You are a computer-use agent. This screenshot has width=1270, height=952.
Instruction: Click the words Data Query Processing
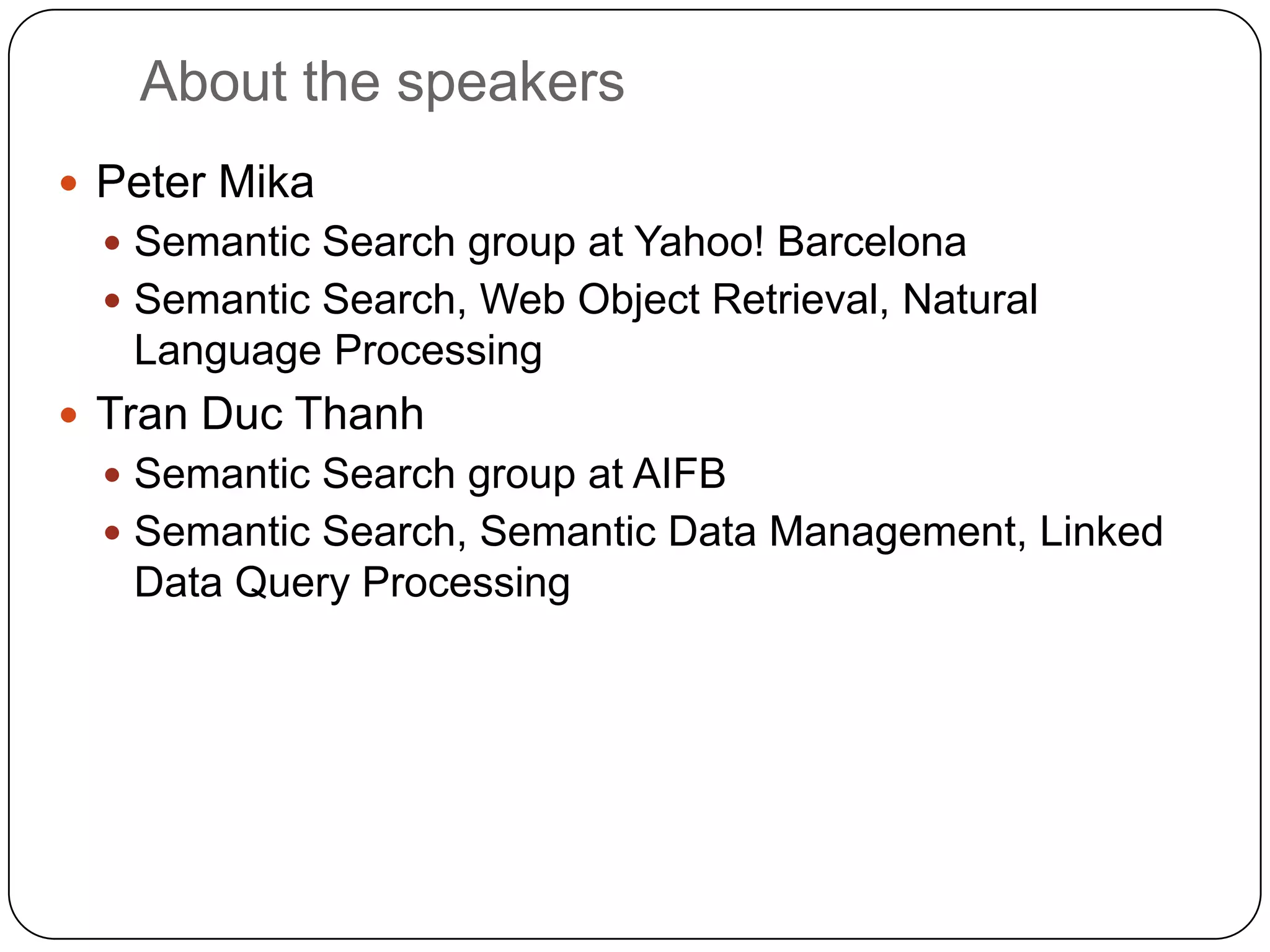pos(352,583)
